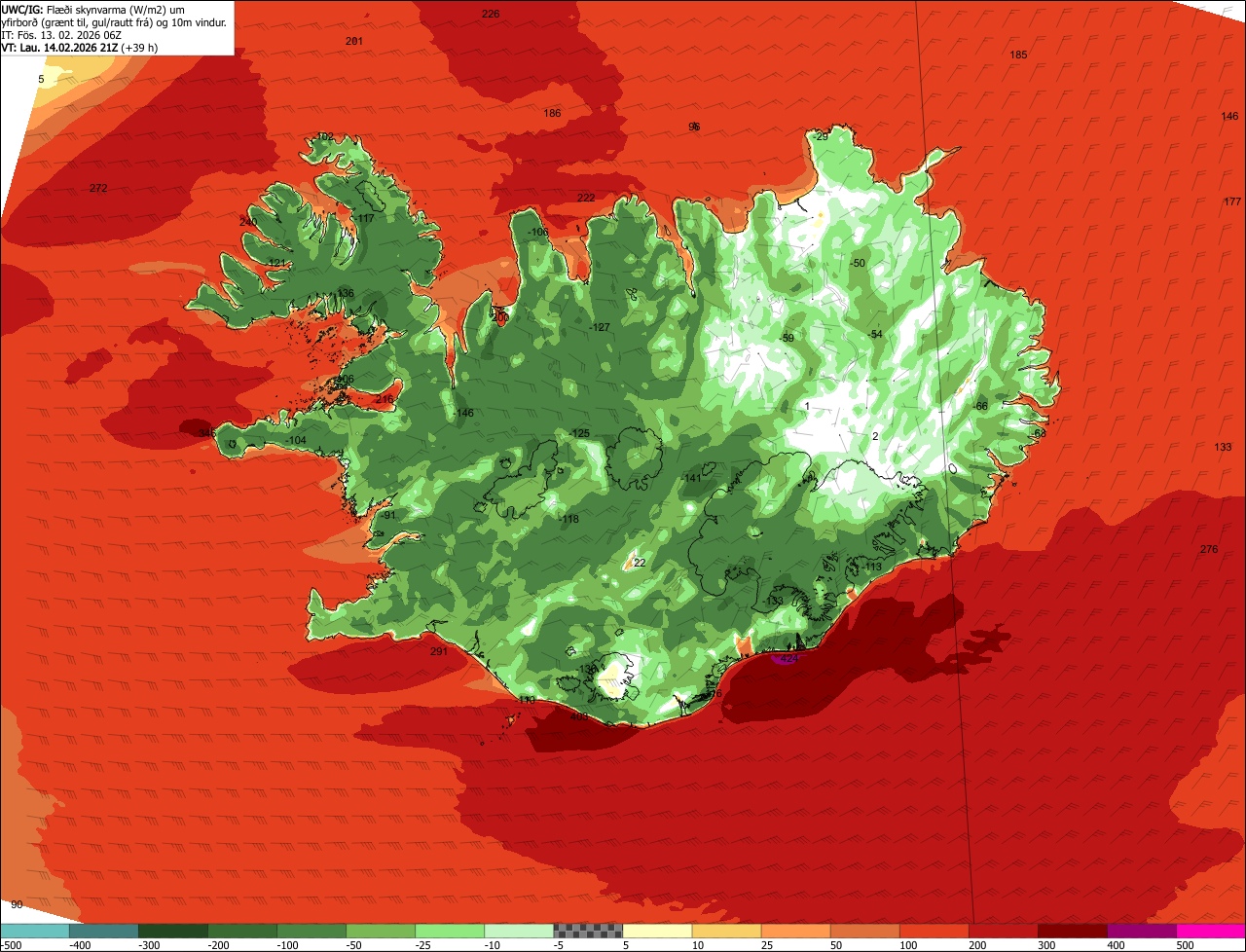This screenshot has width=1246, height=952.
Task: Click the 272 value off the Westfjords
Action: point(98,188)
